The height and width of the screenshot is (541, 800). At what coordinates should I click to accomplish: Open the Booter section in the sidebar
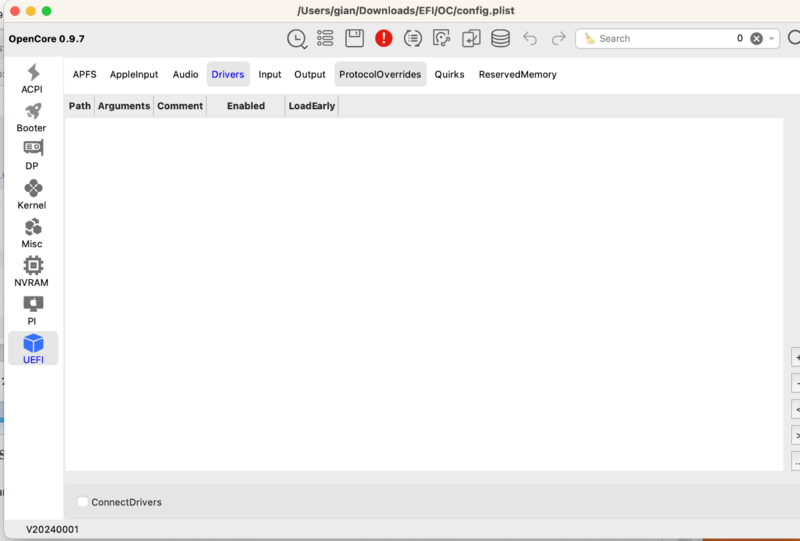32,117
